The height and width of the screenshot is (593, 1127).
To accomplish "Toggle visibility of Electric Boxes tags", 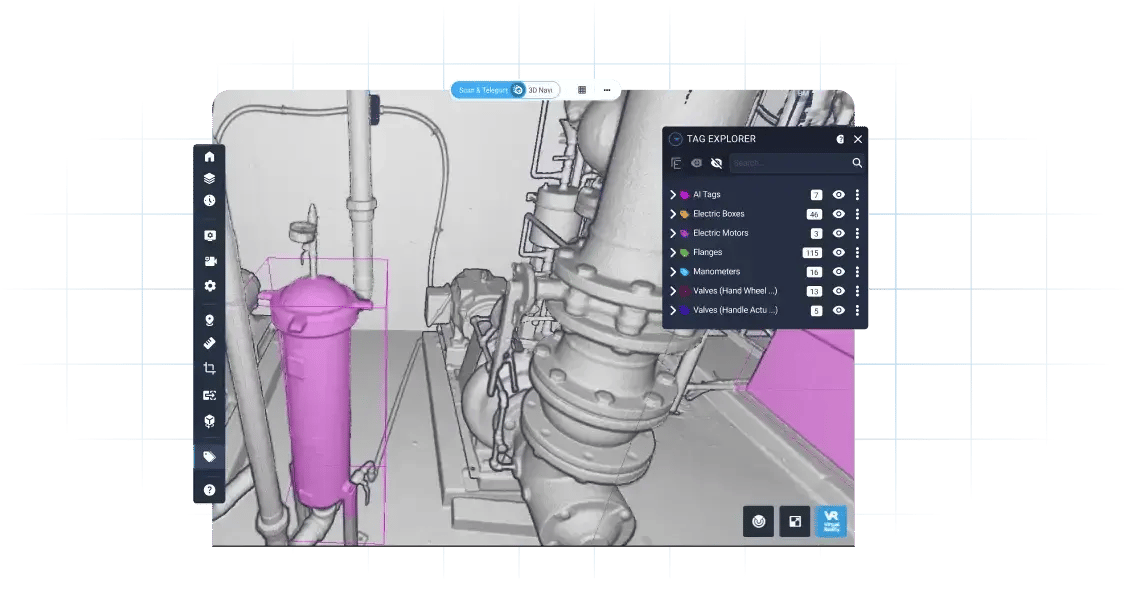I will pyautogui.click(x=838, y=214).
